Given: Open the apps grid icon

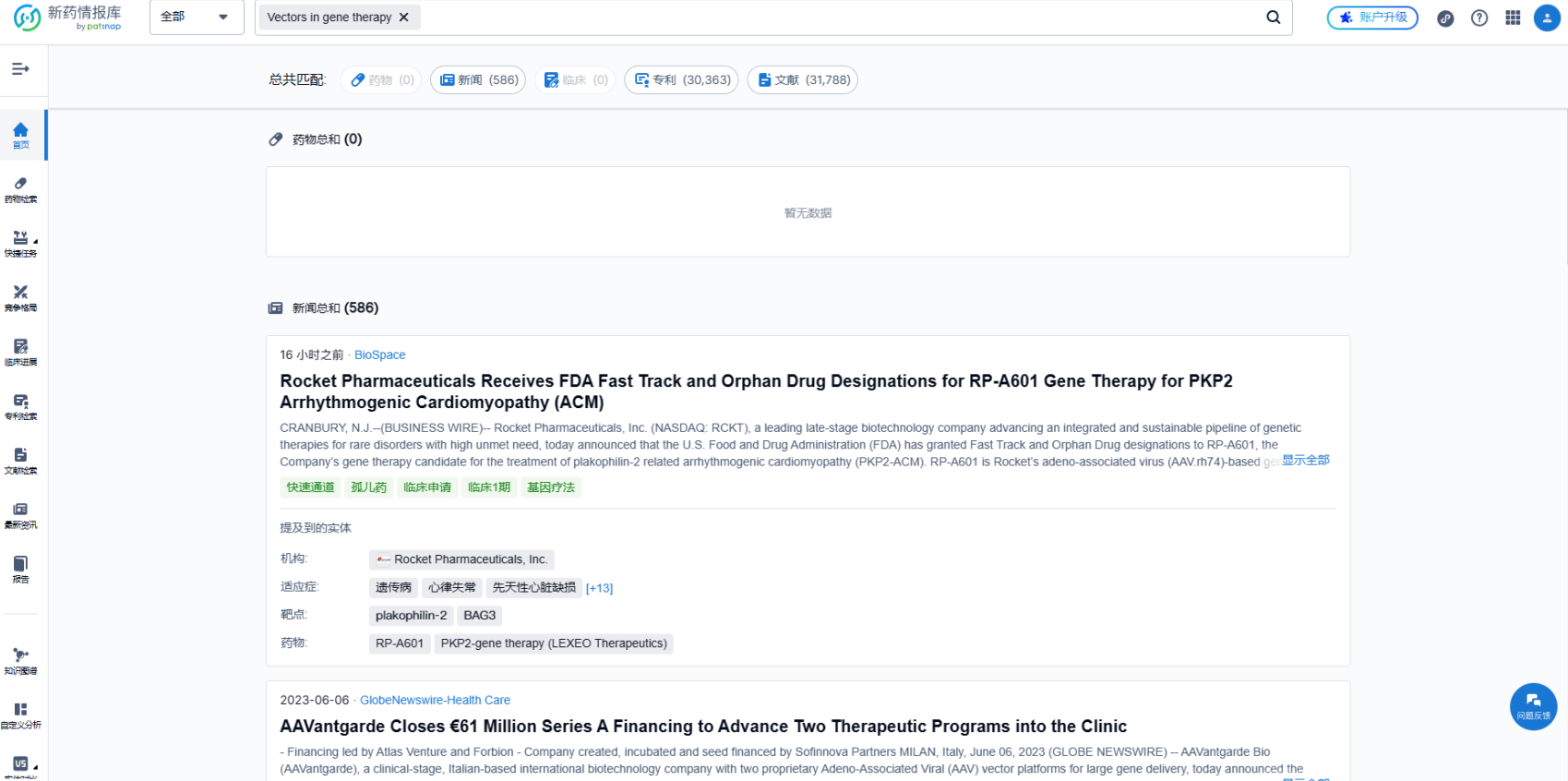Looking at the screenshot, I should (1513, 18).
